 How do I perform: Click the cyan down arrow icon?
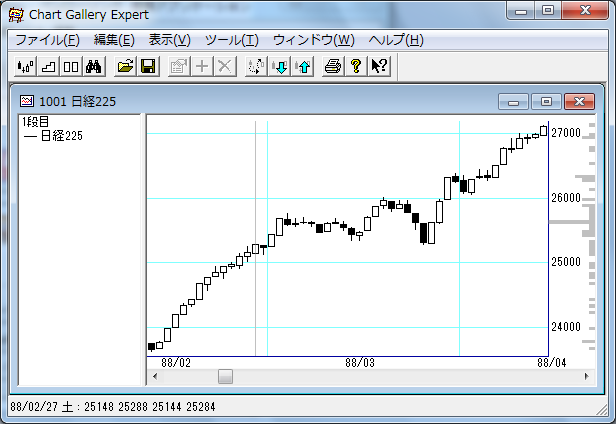280,66
